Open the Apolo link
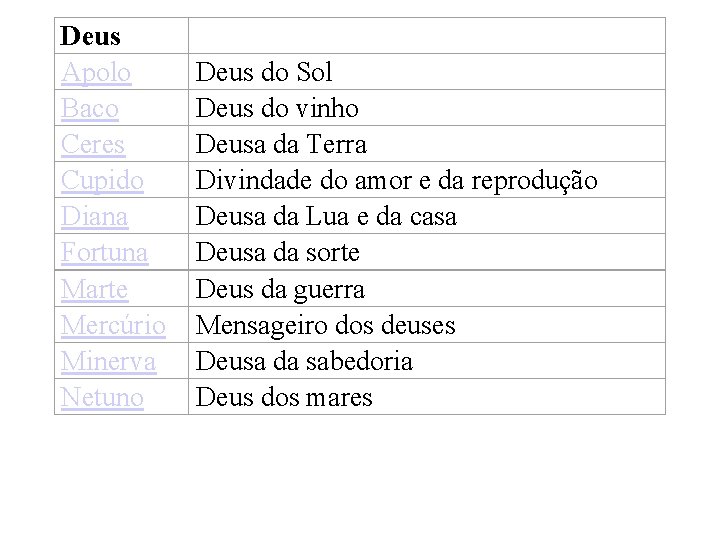This screenshot has width=720, height=540. (x=96, y=72)
